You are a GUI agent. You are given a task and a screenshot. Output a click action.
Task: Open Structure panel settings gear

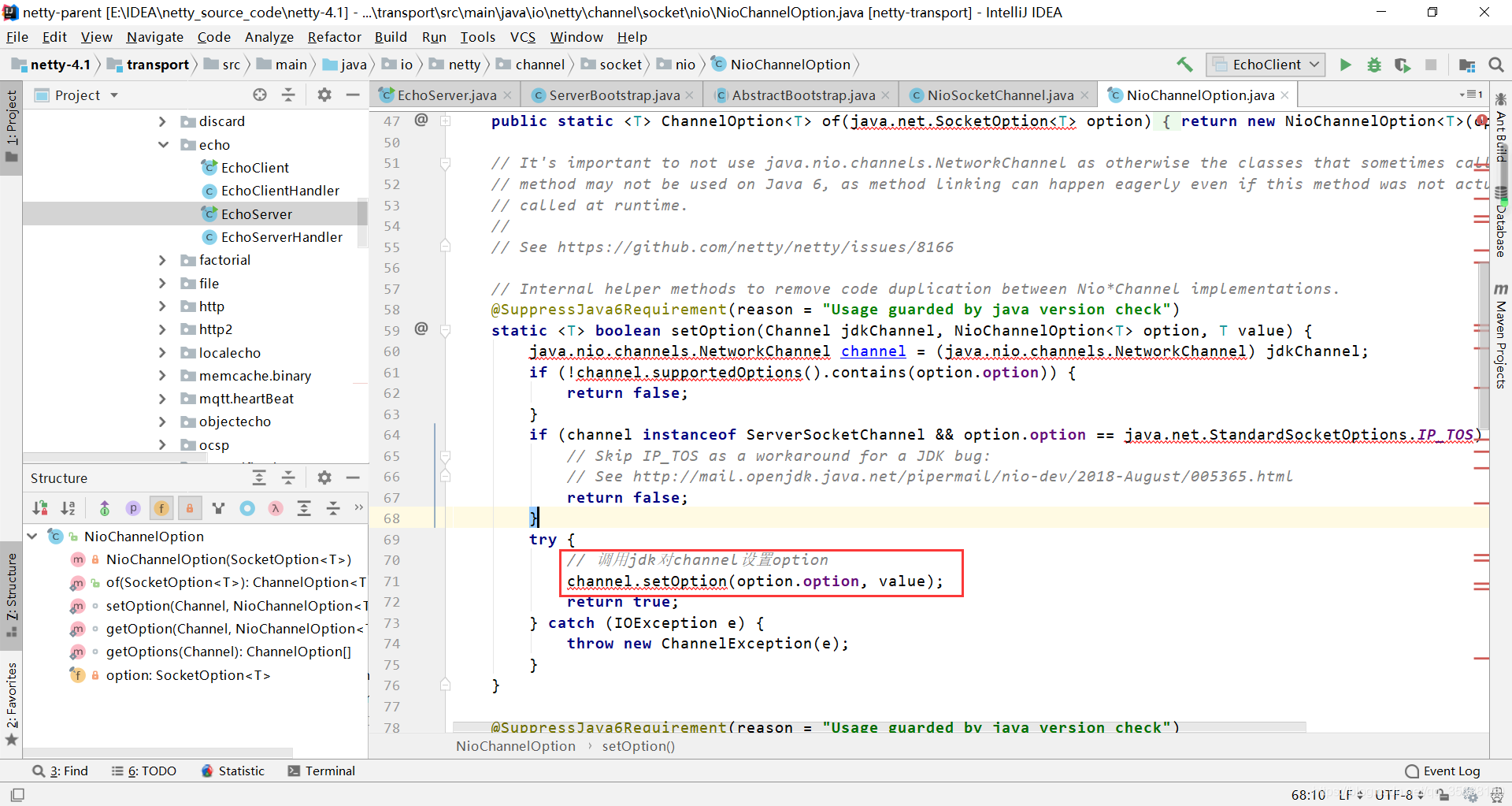point(324,477)
